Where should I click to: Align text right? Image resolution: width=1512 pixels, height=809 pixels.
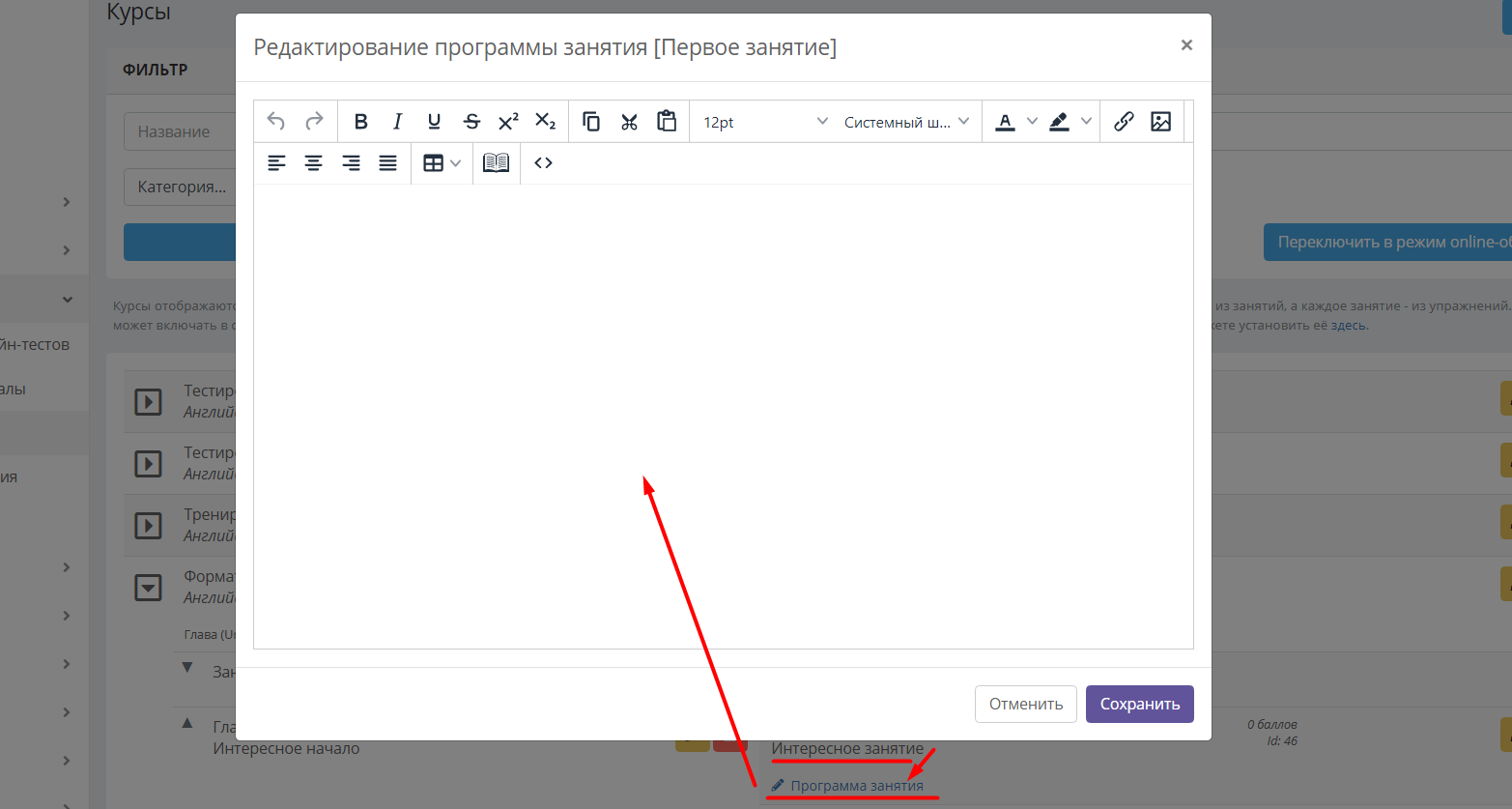pos(351,162)
